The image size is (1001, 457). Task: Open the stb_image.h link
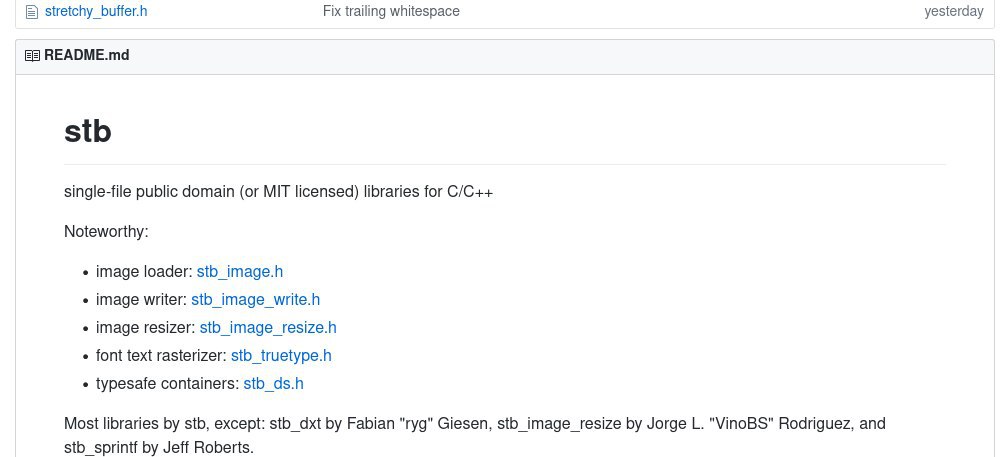[239, 272]
